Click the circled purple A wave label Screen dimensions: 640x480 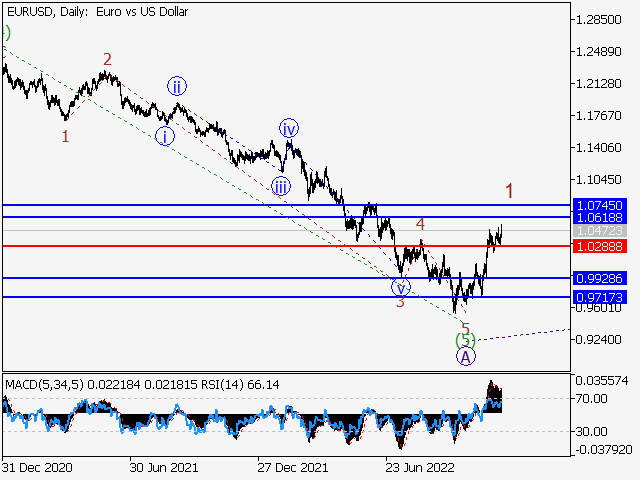click(x=466, y=357)
